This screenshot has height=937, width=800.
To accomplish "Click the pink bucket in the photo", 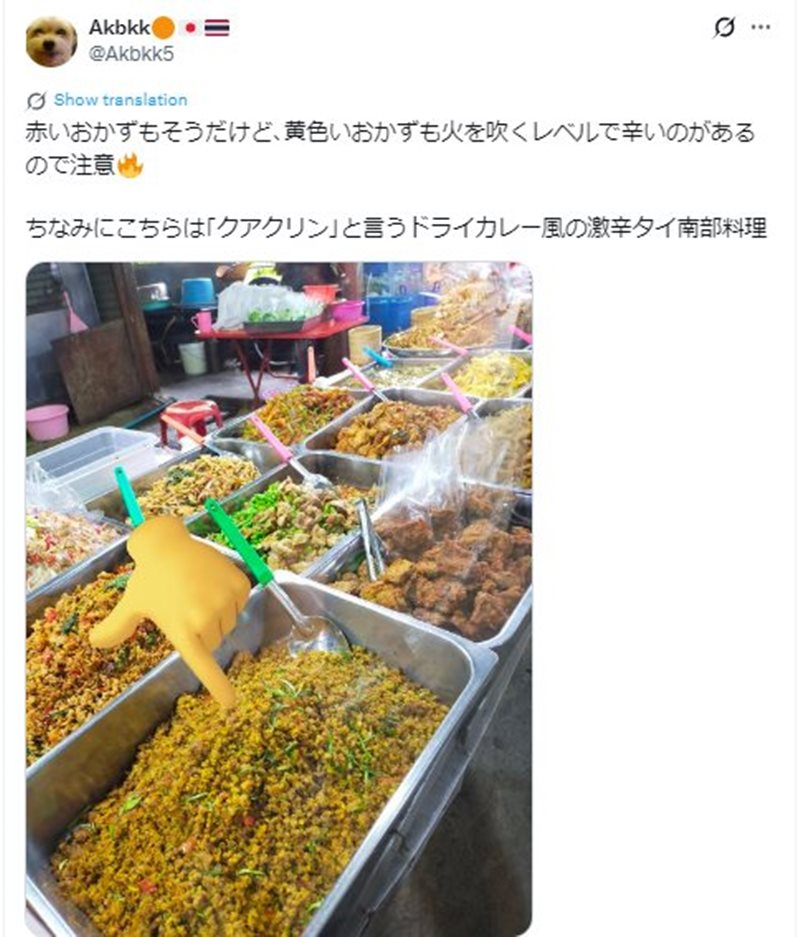I will tap(47, 422).
